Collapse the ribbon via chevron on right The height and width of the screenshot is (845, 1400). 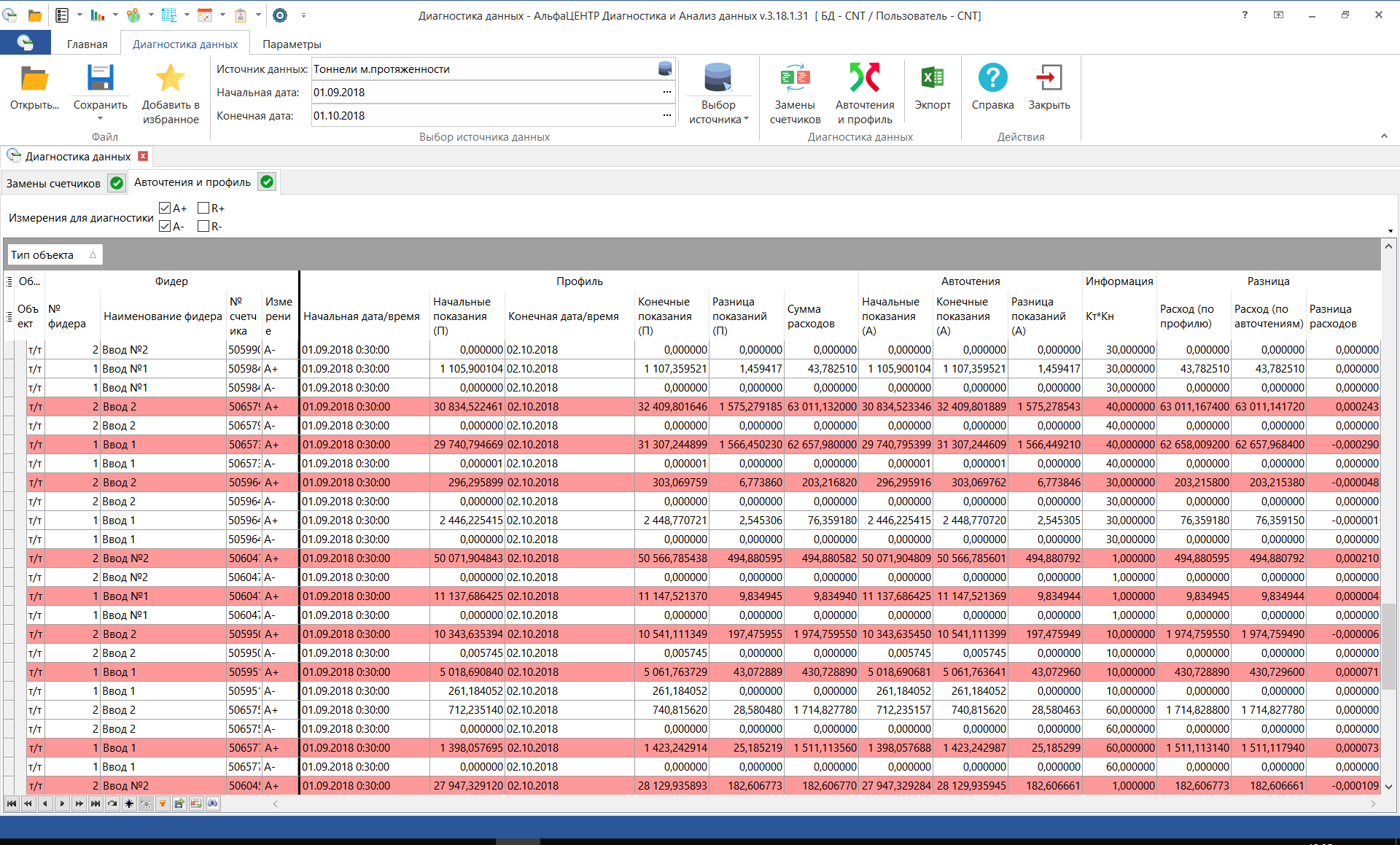coord(1384,135)
